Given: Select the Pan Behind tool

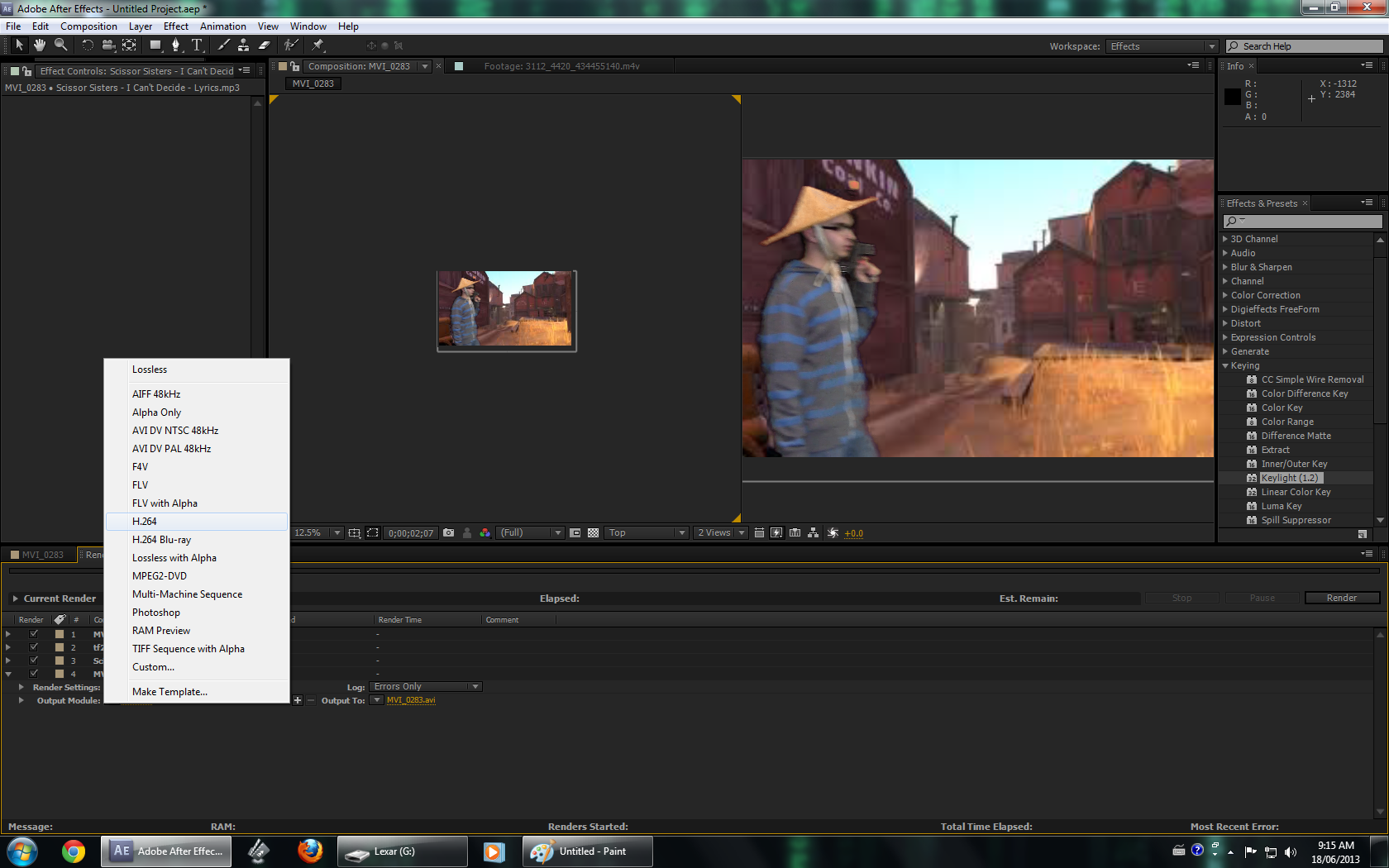Looking at the screenshot, I should click(129, 45).
